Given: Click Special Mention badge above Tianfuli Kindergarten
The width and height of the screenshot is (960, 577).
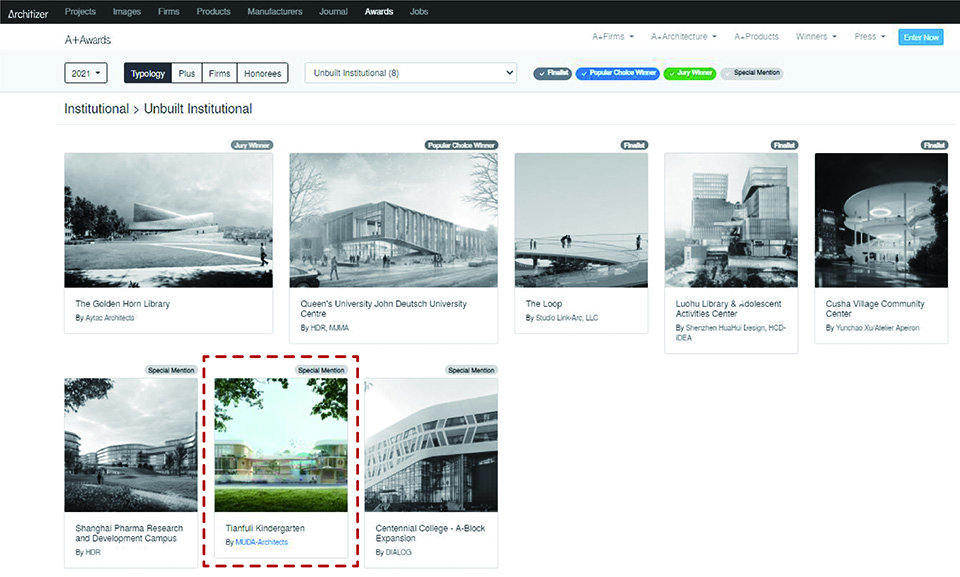Looking at the screenshot, I should [321, 370].
